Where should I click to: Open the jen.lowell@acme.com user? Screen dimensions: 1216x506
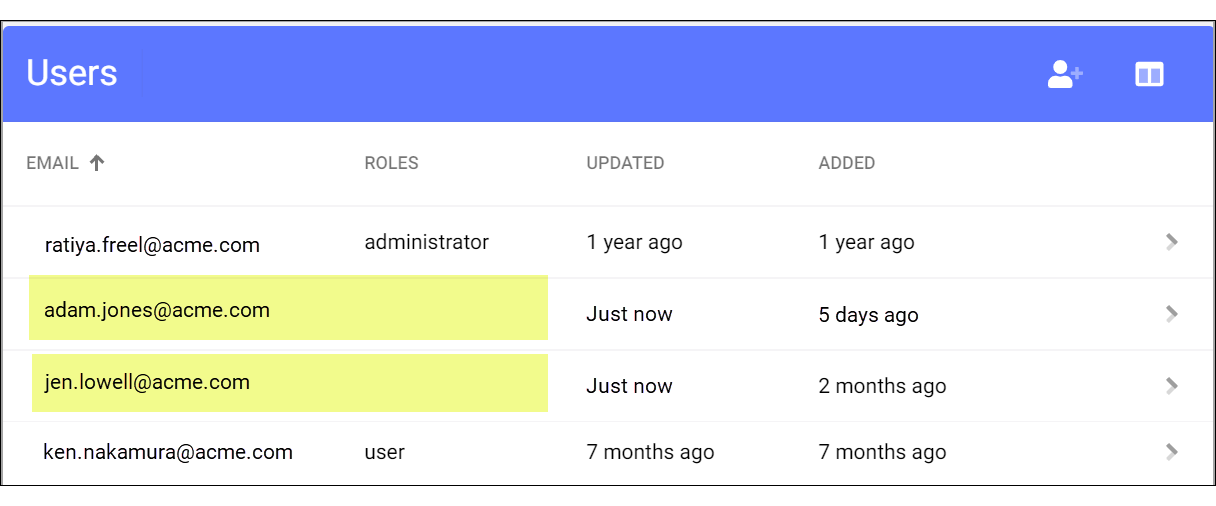coord(147,382)
